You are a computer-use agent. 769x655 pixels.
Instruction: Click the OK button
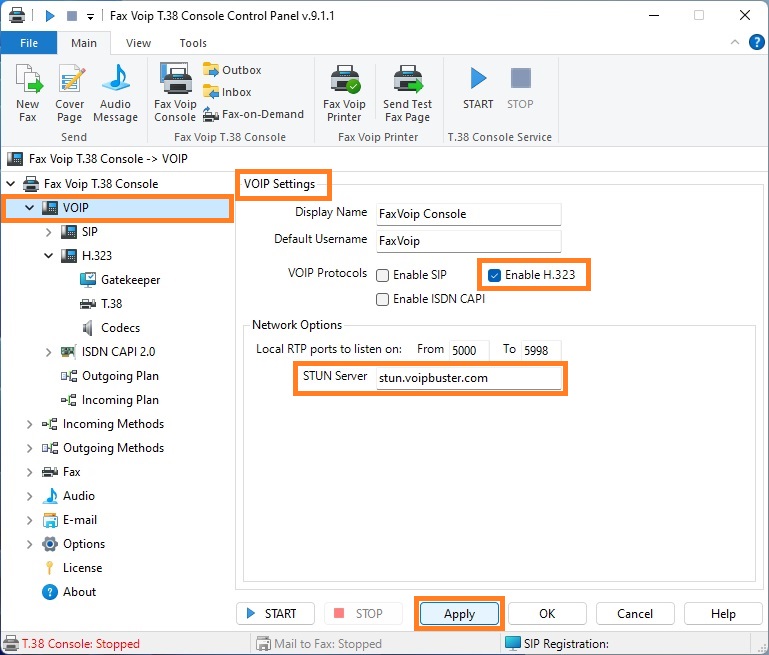tap(547, 614)
